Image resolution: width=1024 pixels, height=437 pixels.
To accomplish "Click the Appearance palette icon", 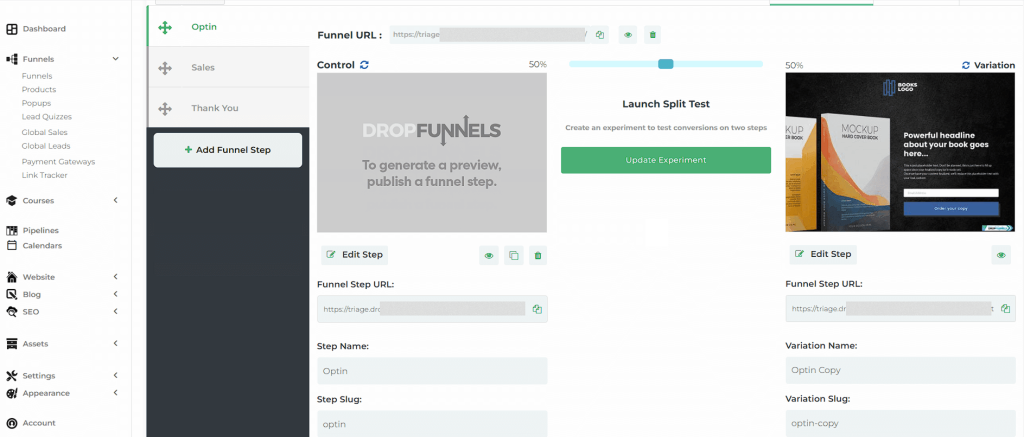I will click(12, 393).
